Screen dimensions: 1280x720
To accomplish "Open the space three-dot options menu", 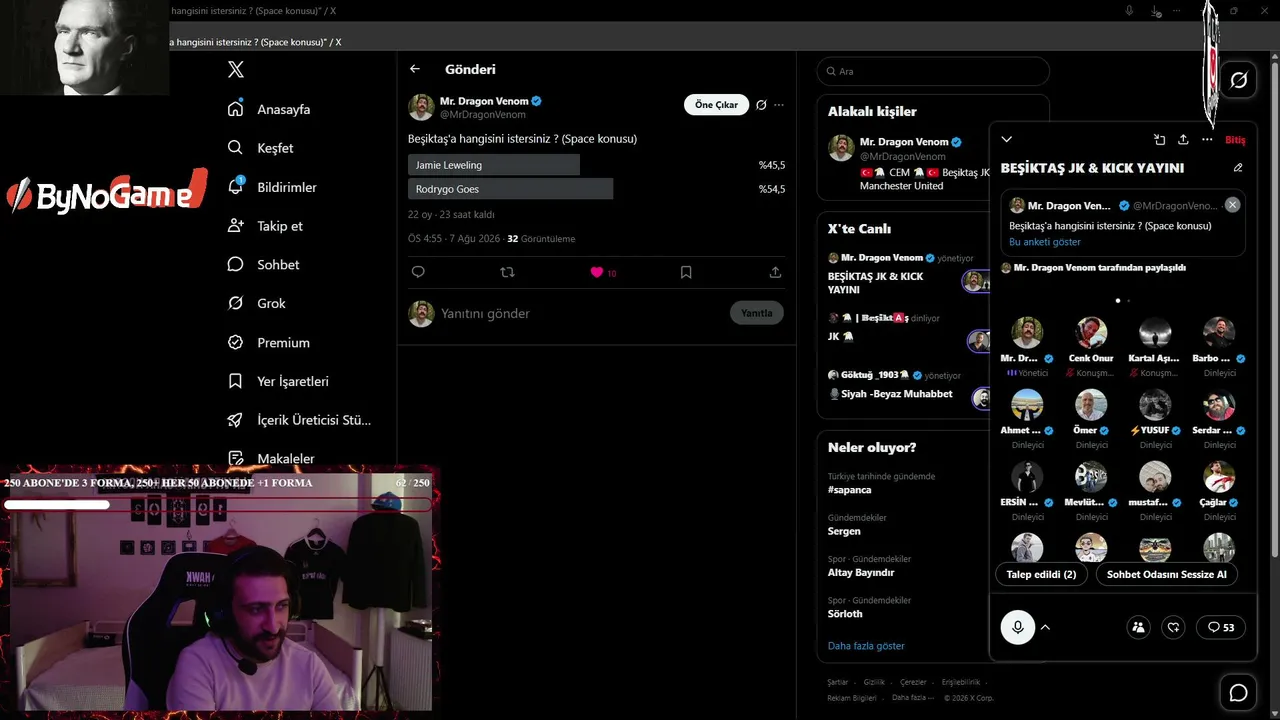I will pos(1207,140).
